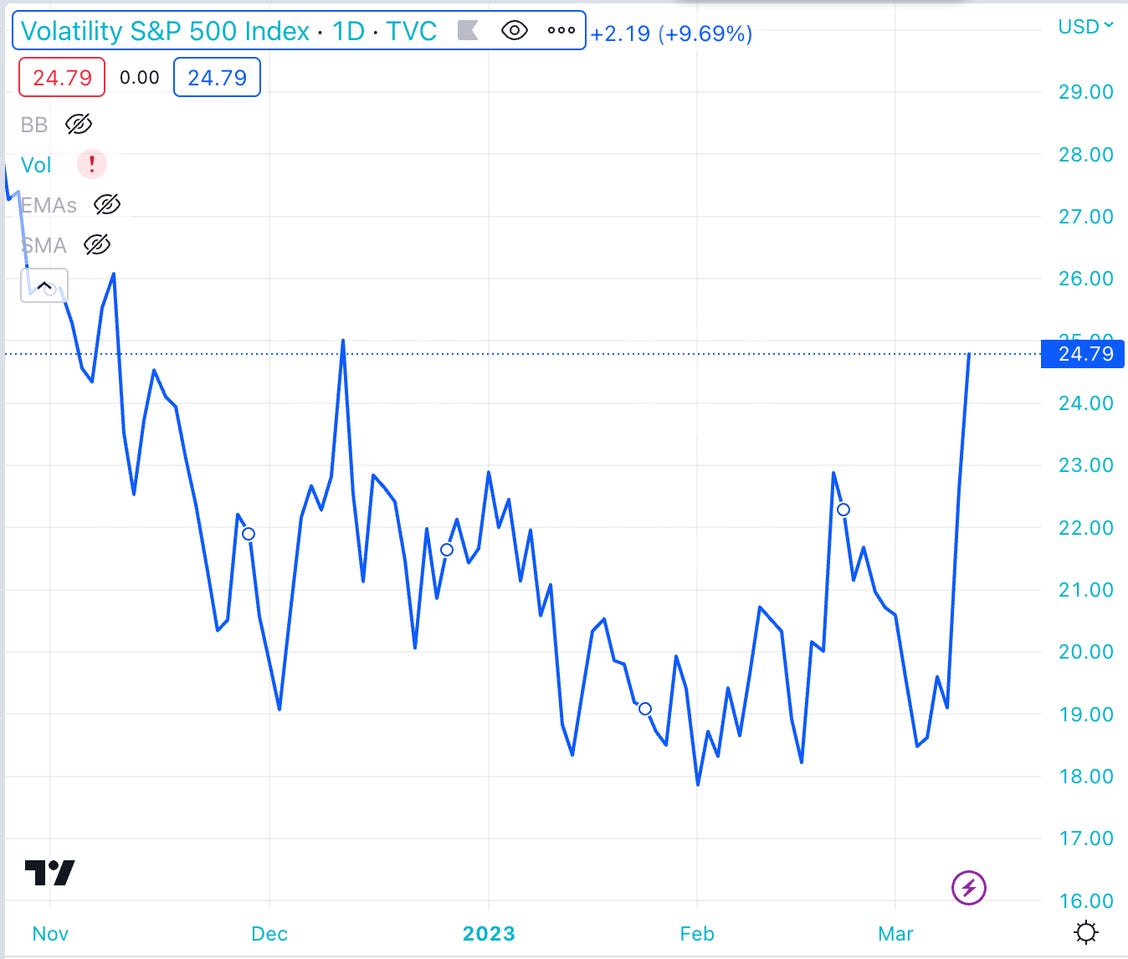This screenshot has width=1128, height=959.
Task: Click the event marker in late December
Action: point(447,550)
